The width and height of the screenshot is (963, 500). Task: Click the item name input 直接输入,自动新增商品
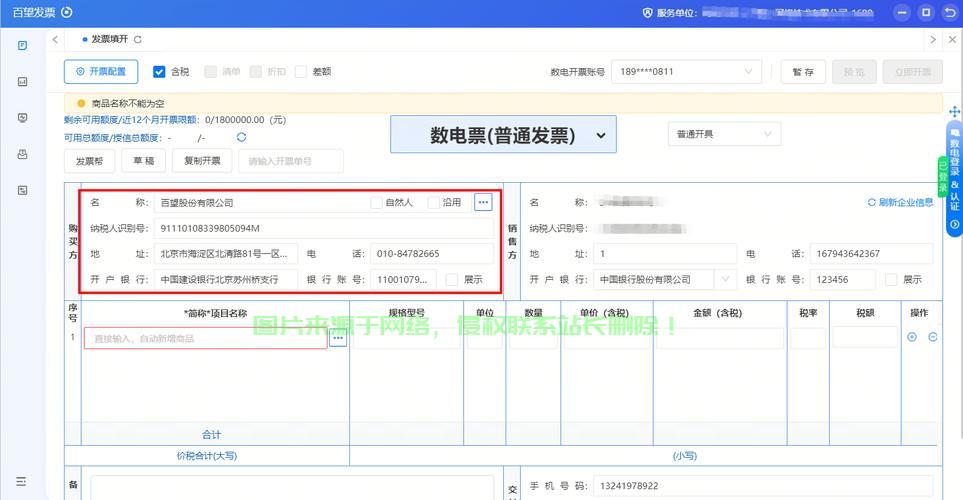pos(205,338)
